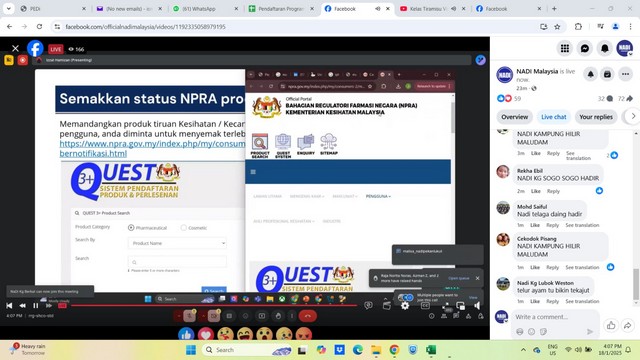Viewport: 640px width, 360px height.
Task: Mute the video with speaker icon
Action: 477,305
